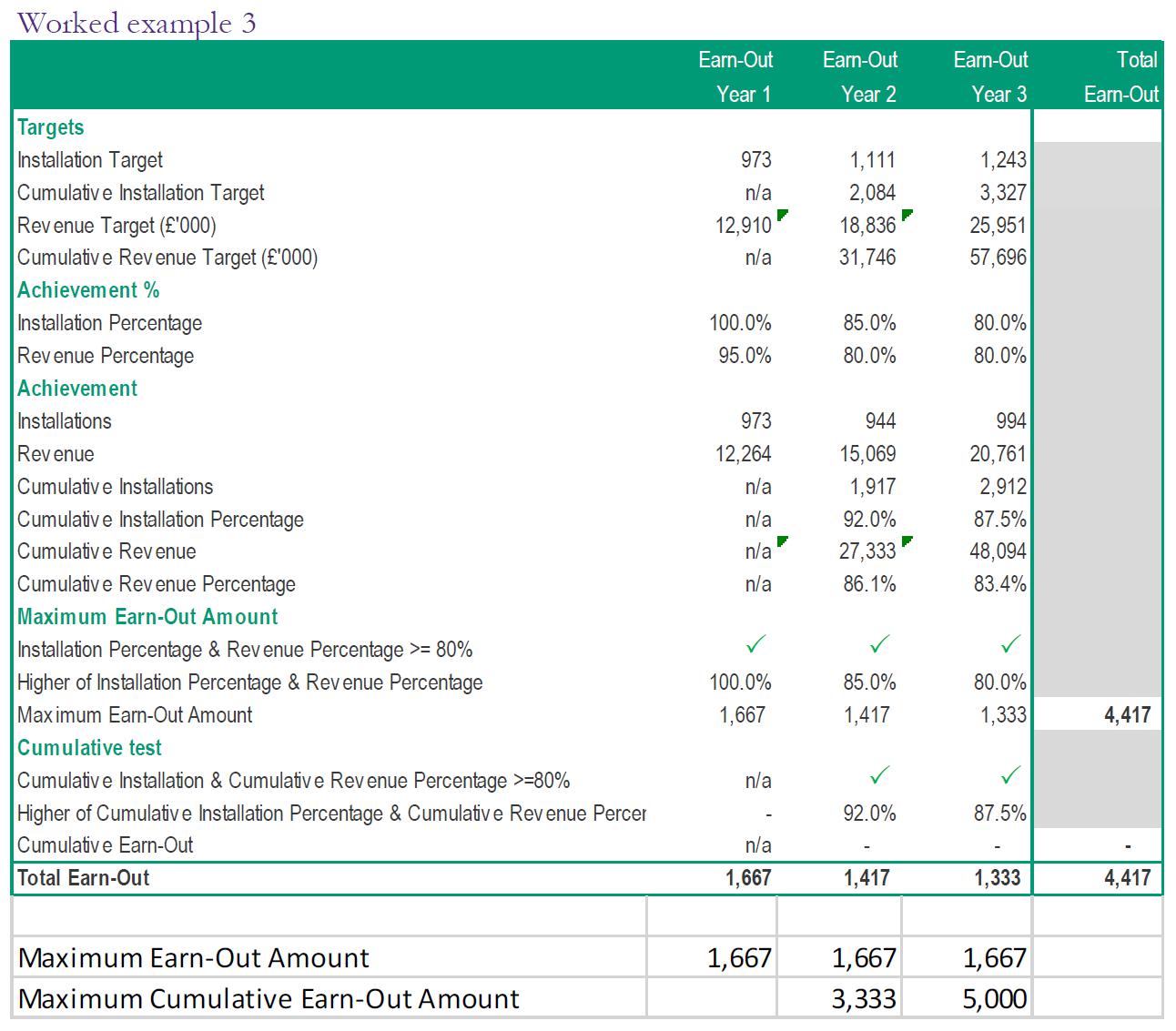Click the Worked example 3 title
1176x1031 pixels.
[x=137, y=23]
